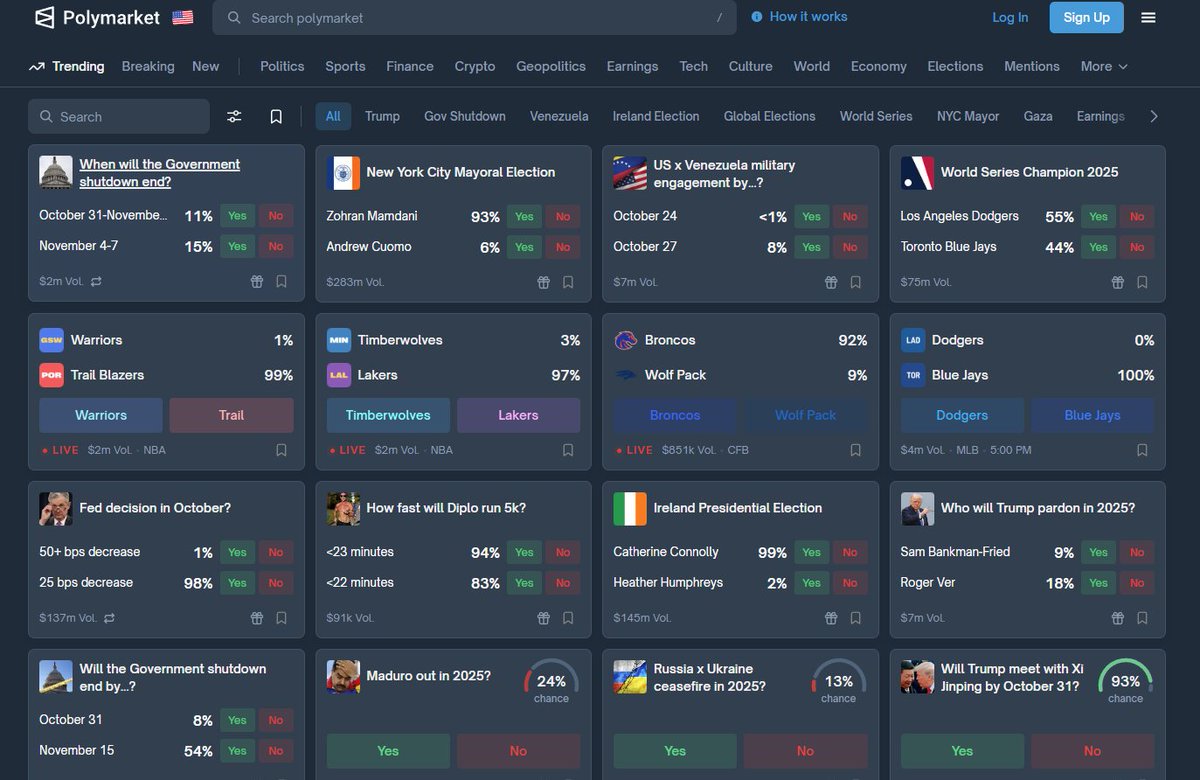Switch to the Breaking tab
Image resolution: width=1200 pixels, height=780 pixels.
(148, 66)
